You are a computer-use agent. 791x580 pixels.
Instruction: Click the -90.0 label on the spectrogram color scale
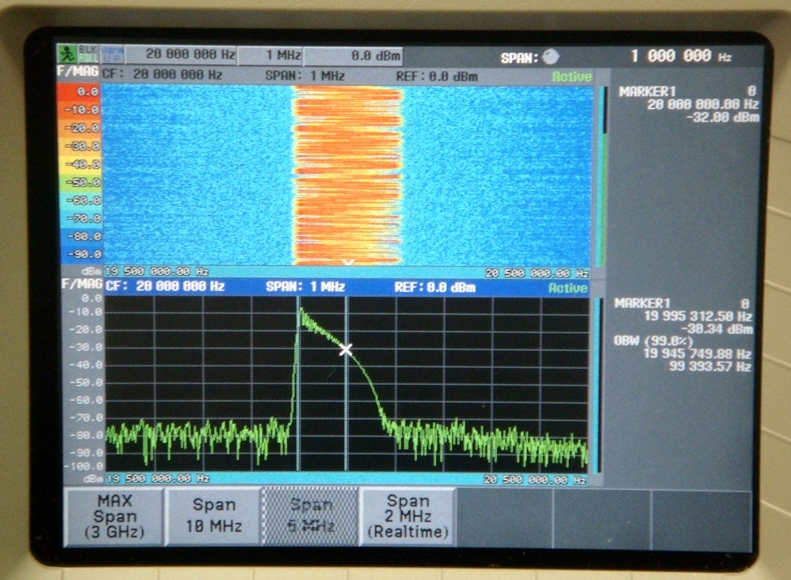click(x=85, y=254)
